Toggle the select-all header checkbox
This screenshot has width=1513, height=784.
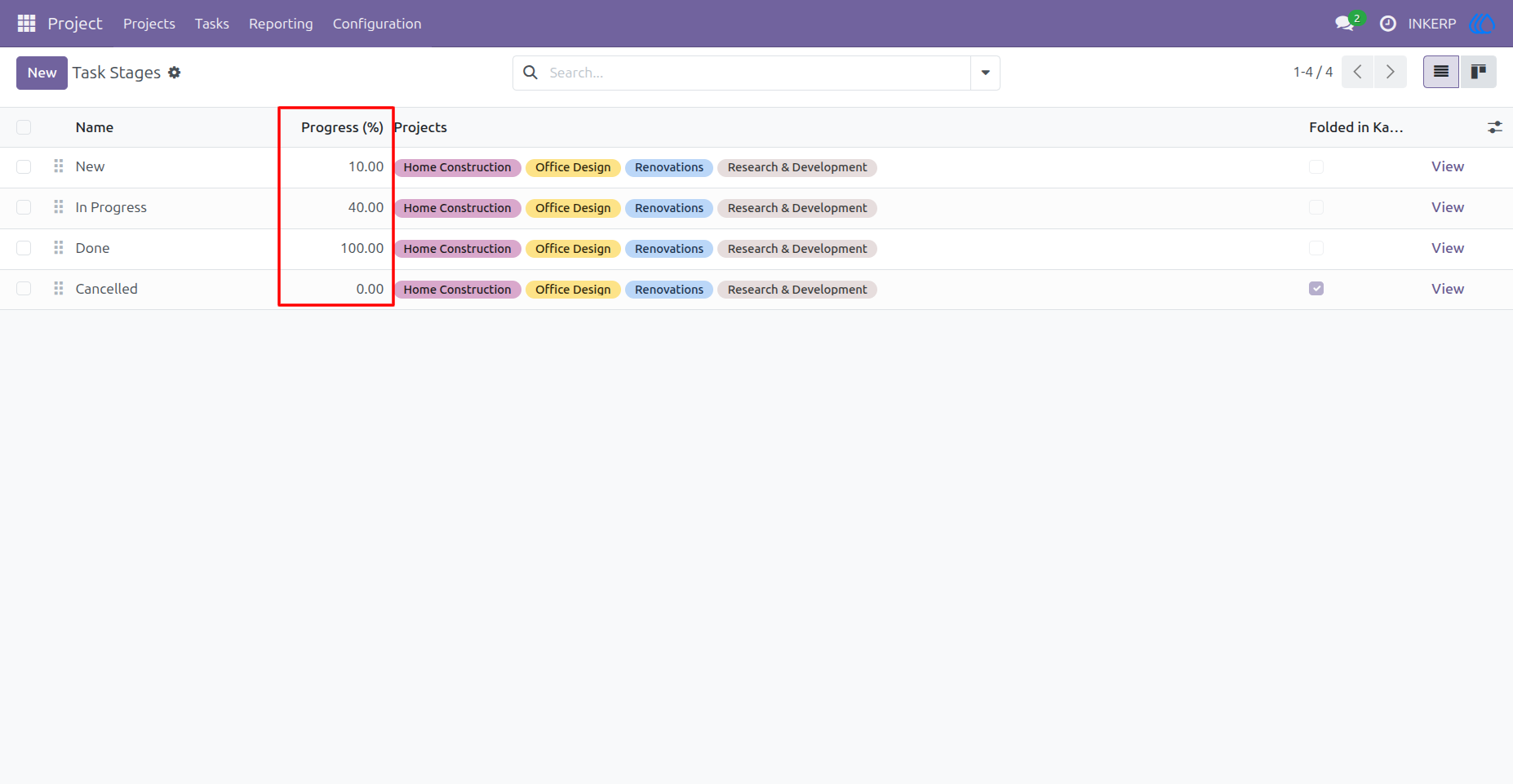click(x=24, y=127)
